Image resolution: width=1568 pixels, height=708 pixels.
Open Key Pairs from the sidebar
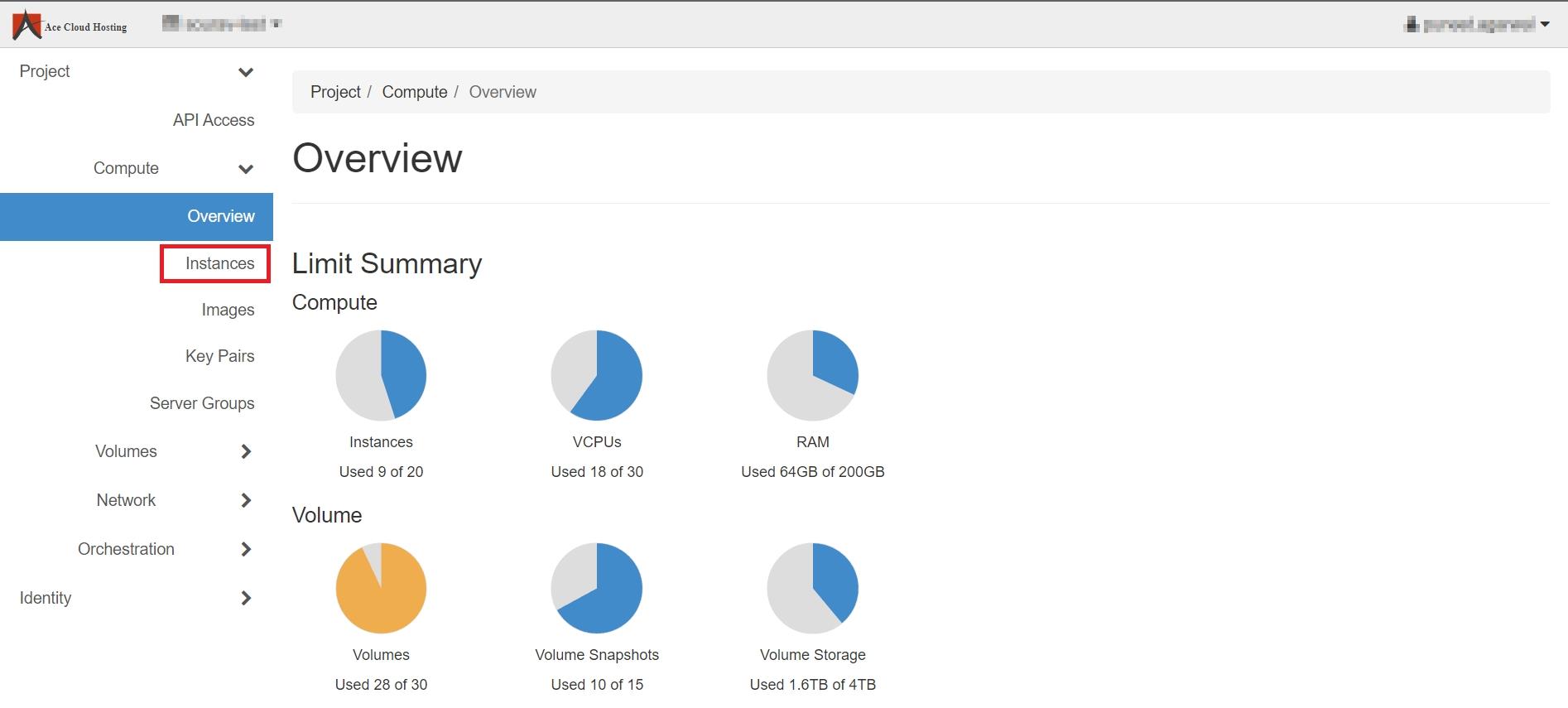(x=219, y=356)
